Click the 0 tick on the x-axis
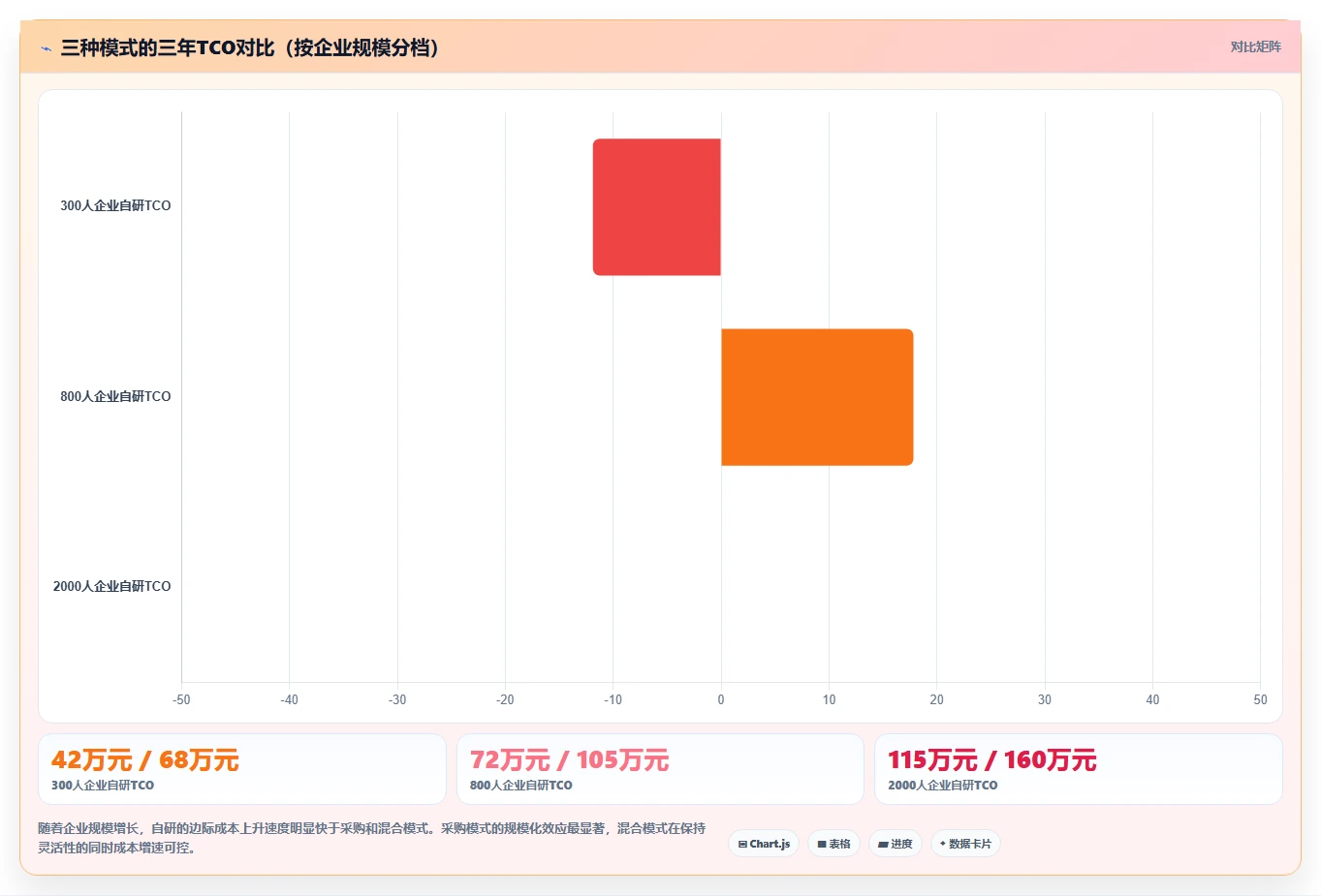The image size is (1321, 896). pos(721,699)
